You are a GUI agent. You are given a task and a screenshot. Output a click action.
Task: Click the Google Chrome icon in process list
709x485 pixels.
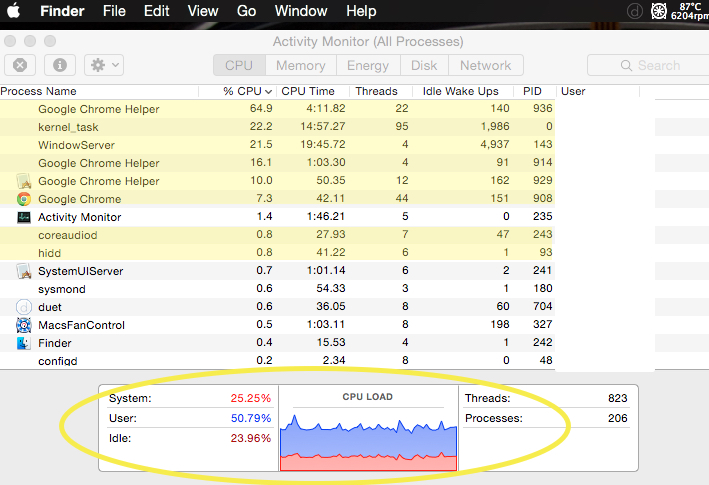pyautogui.click(x=24, y=199)
